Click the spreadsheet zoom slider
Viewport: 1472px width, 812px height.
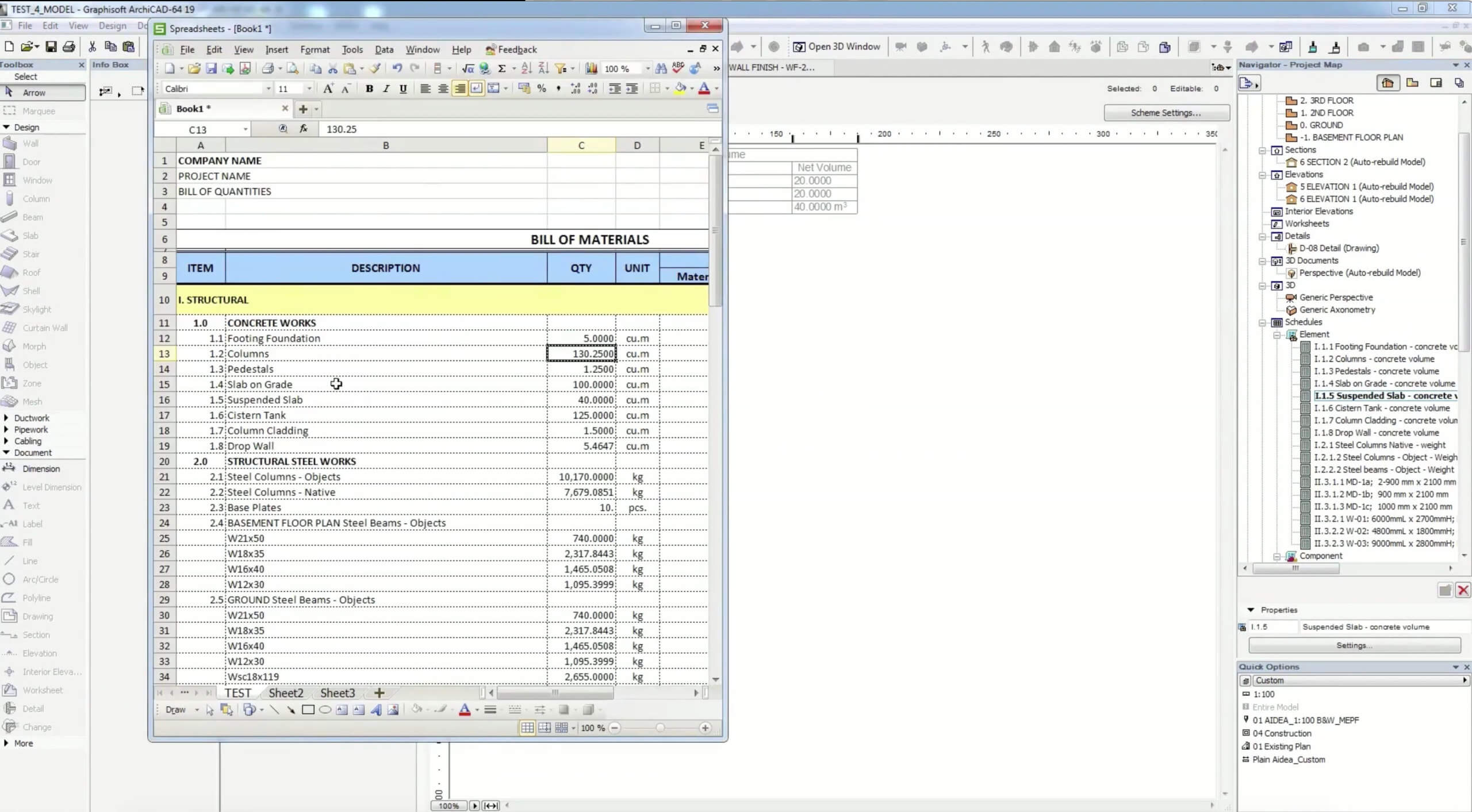point(660,728)
